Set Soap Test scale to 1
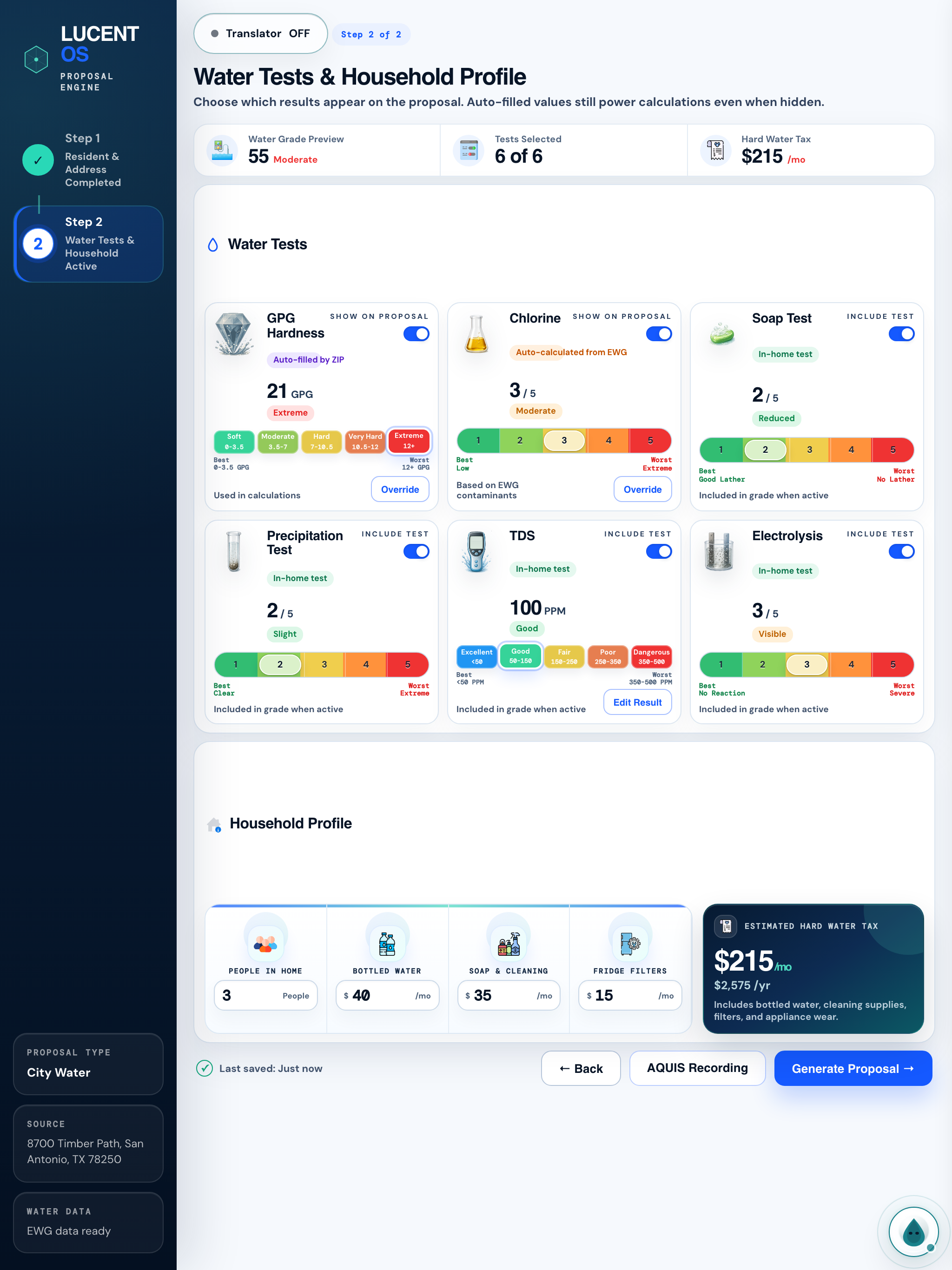 click(x=721, y=450)
